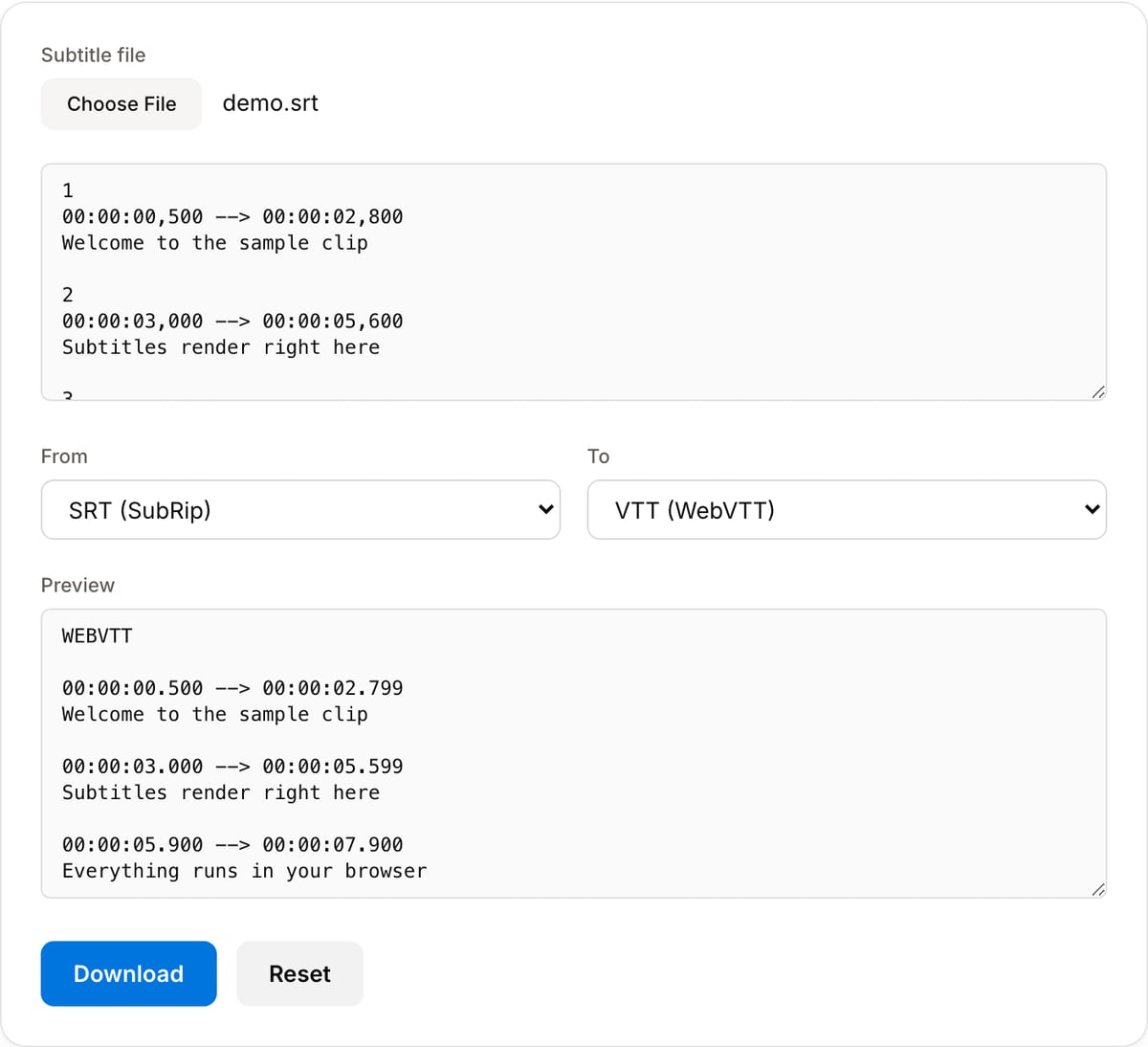Click the 'From' label
This screenshot has height=1047, width=1148.
[x=64, y=457]
